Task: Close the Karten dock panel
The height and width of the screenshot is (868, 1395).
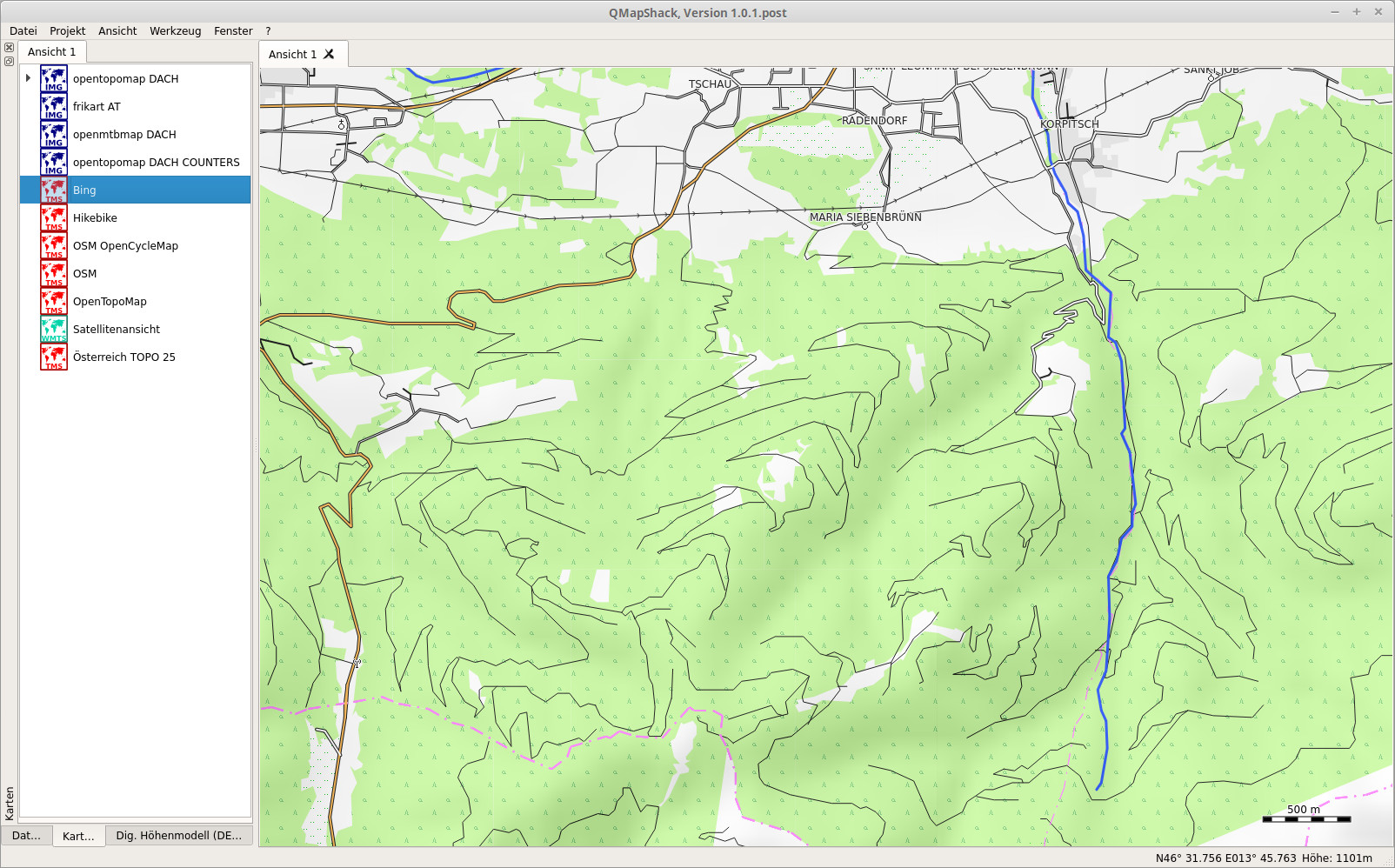Action: click(9, 48)
